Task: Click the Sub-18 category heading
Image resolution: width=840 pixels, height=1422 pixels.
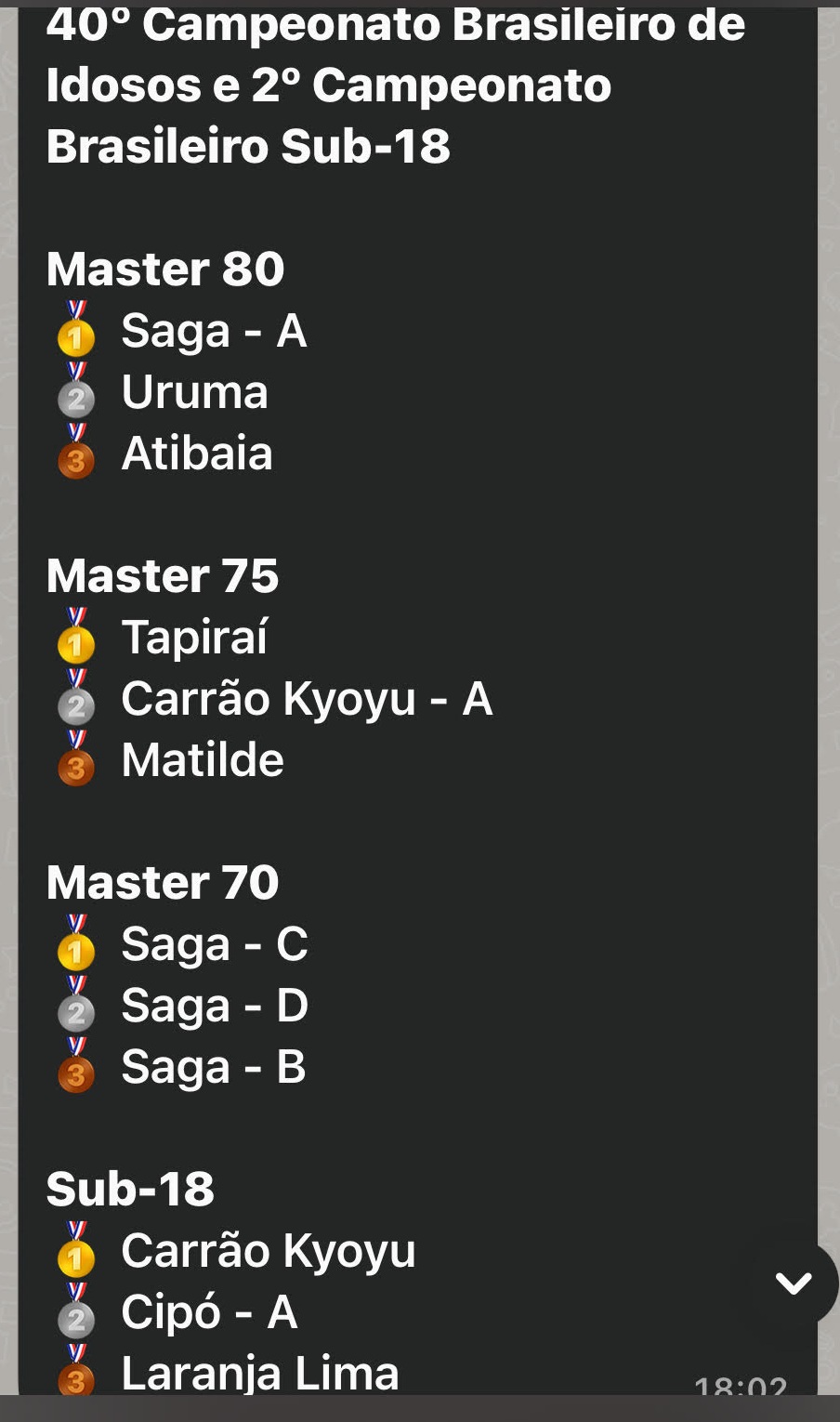Action: (130, 1190)
